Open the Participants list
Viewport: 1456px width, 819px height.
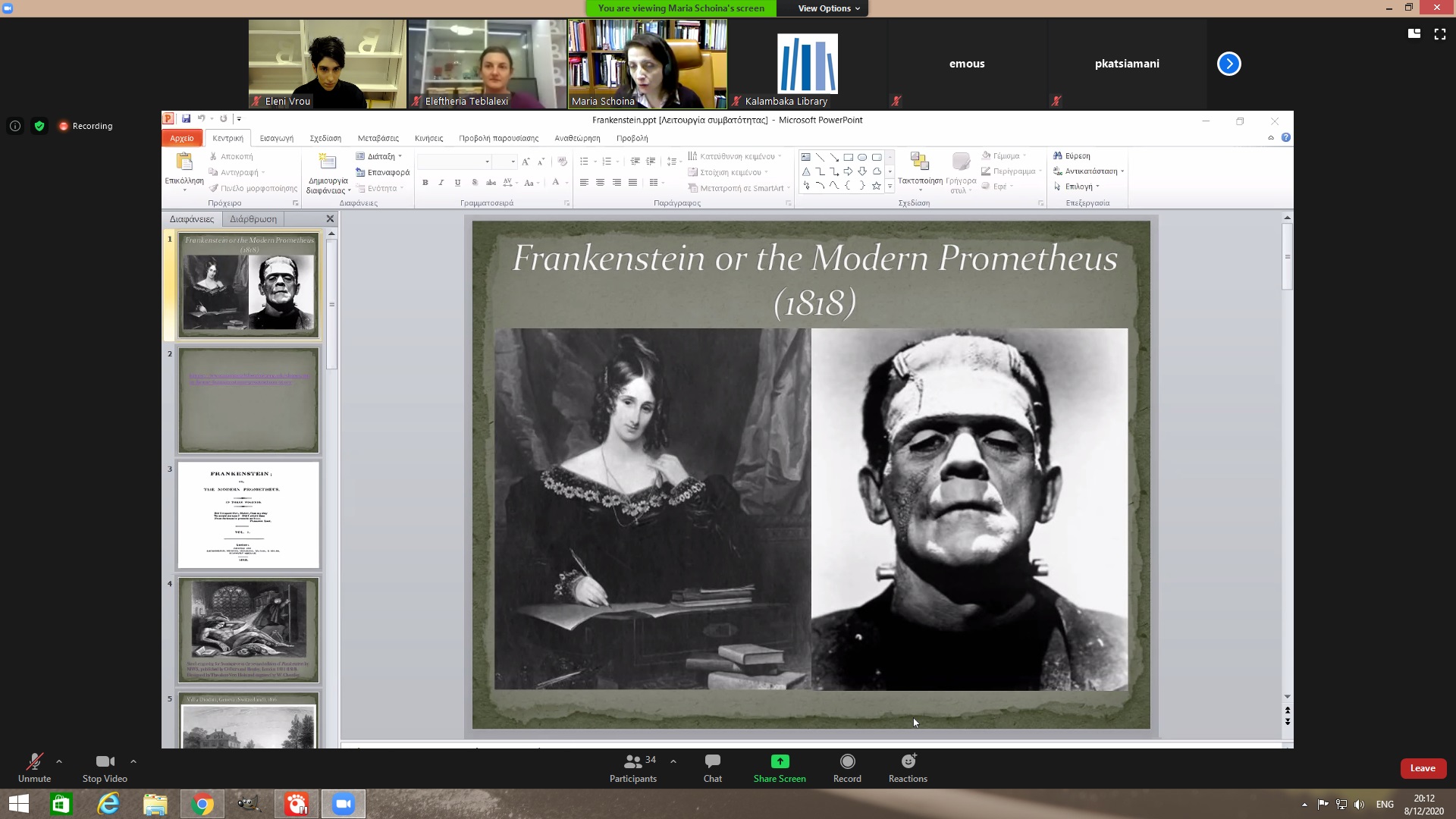point(633,767)
